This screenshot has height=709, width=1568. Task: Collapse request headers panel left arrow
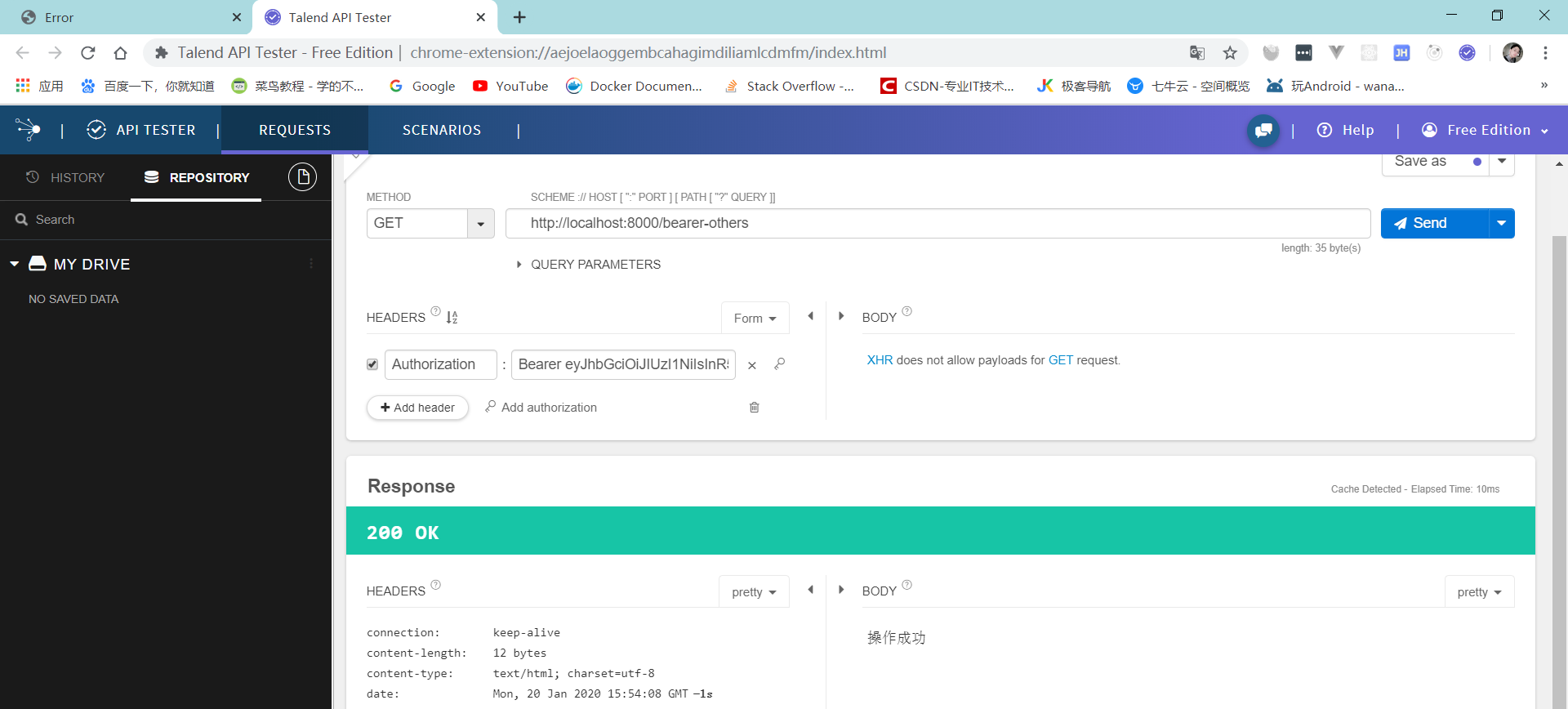[x=811, y=316]
